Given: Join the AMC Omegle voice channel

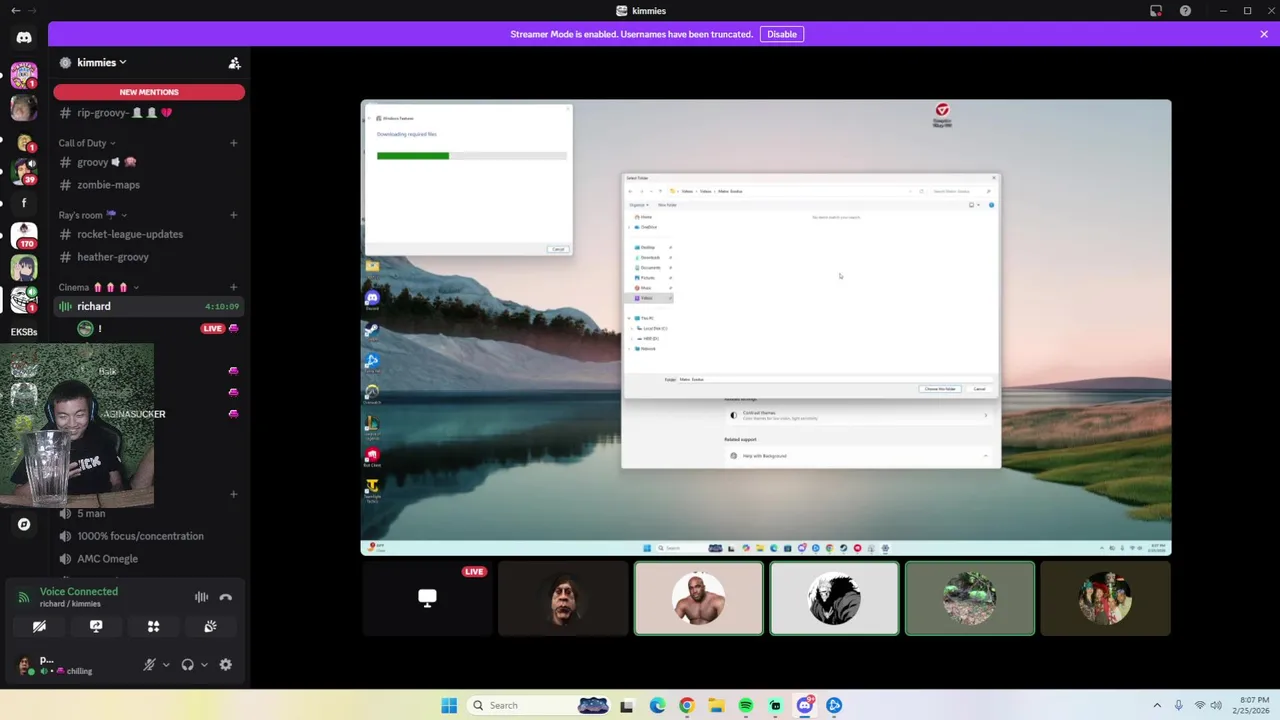Looking at the screenshot, I should pyautogui.click(x=149, y=559).
